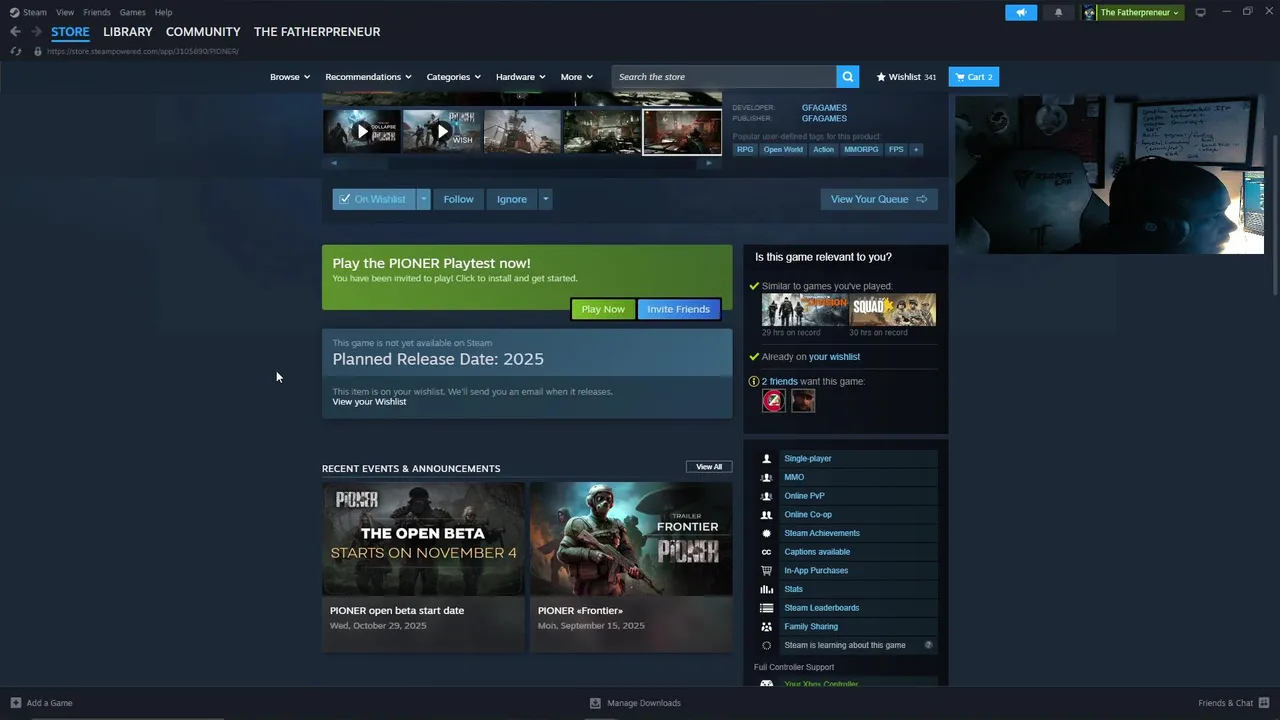Click the Play Now button
1280x720 pixels.
[603, 309]
